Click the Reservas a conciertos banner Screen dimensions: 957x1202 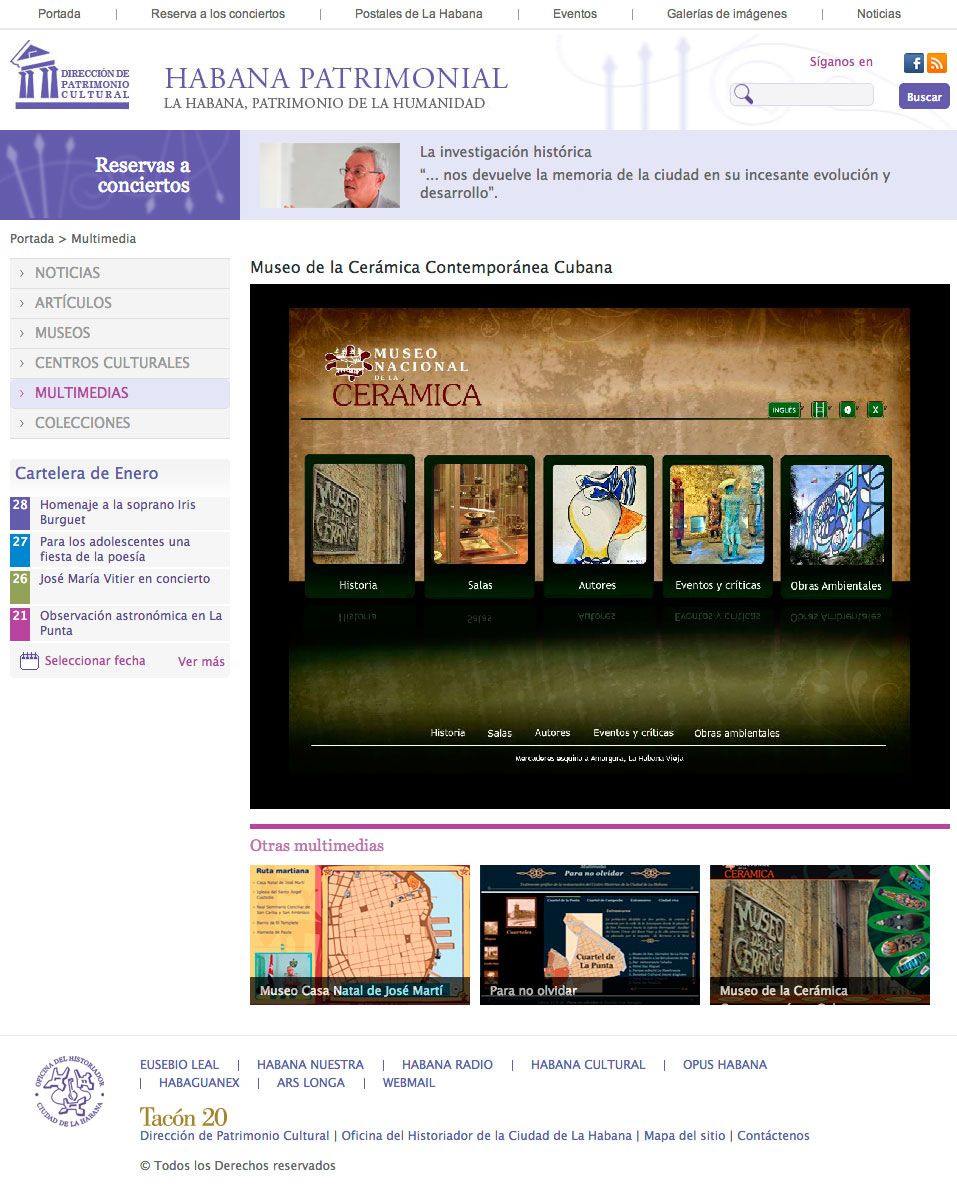(120, 175)
